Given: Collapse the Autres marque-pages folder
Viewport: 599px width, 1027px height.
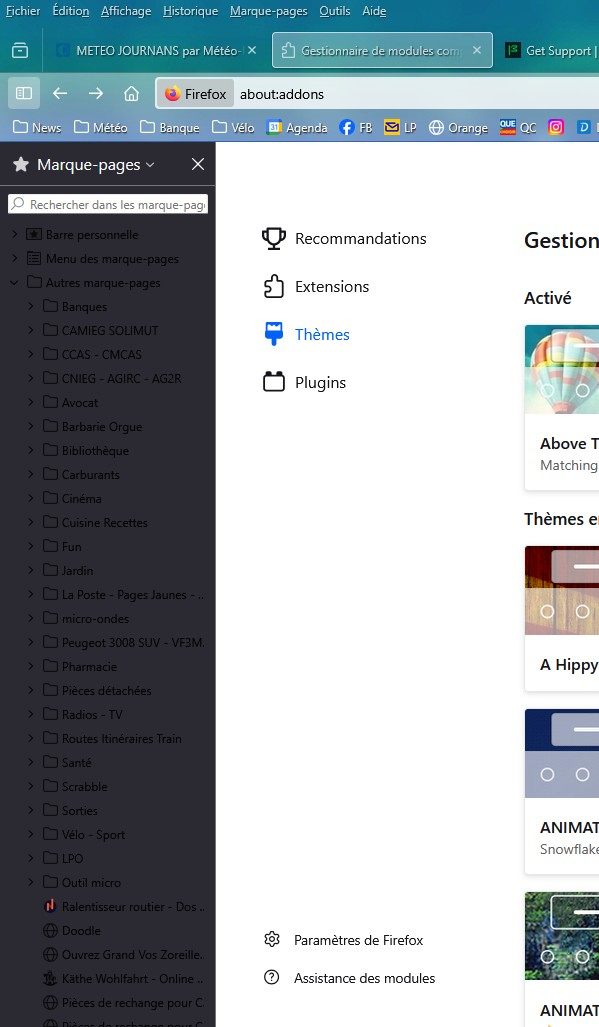Looking at the screenshot, I should (x=14, y=282).
